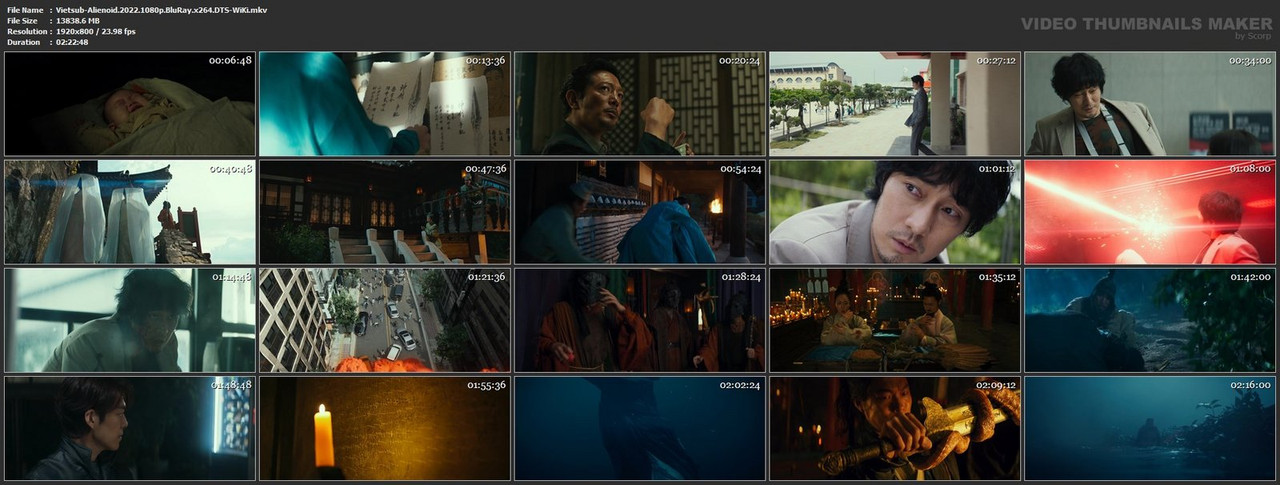
Task: Open the thumbnail stamped 00:47:36
Action: click(x=385, y=212)
